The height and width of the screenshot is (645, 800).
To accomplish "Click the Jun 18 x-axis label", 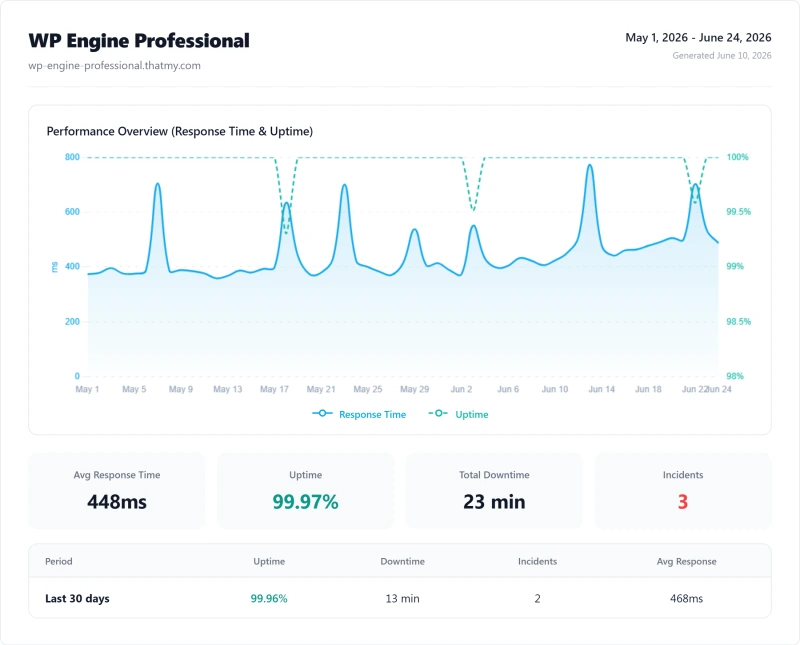I will (648, 389).
